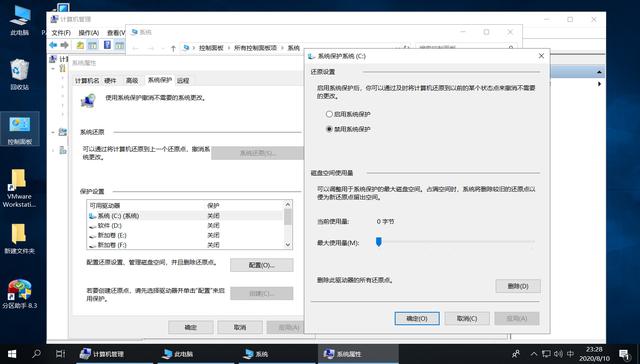
Task: Open the 此电脑 desktop icon
Action: (20, 20)
